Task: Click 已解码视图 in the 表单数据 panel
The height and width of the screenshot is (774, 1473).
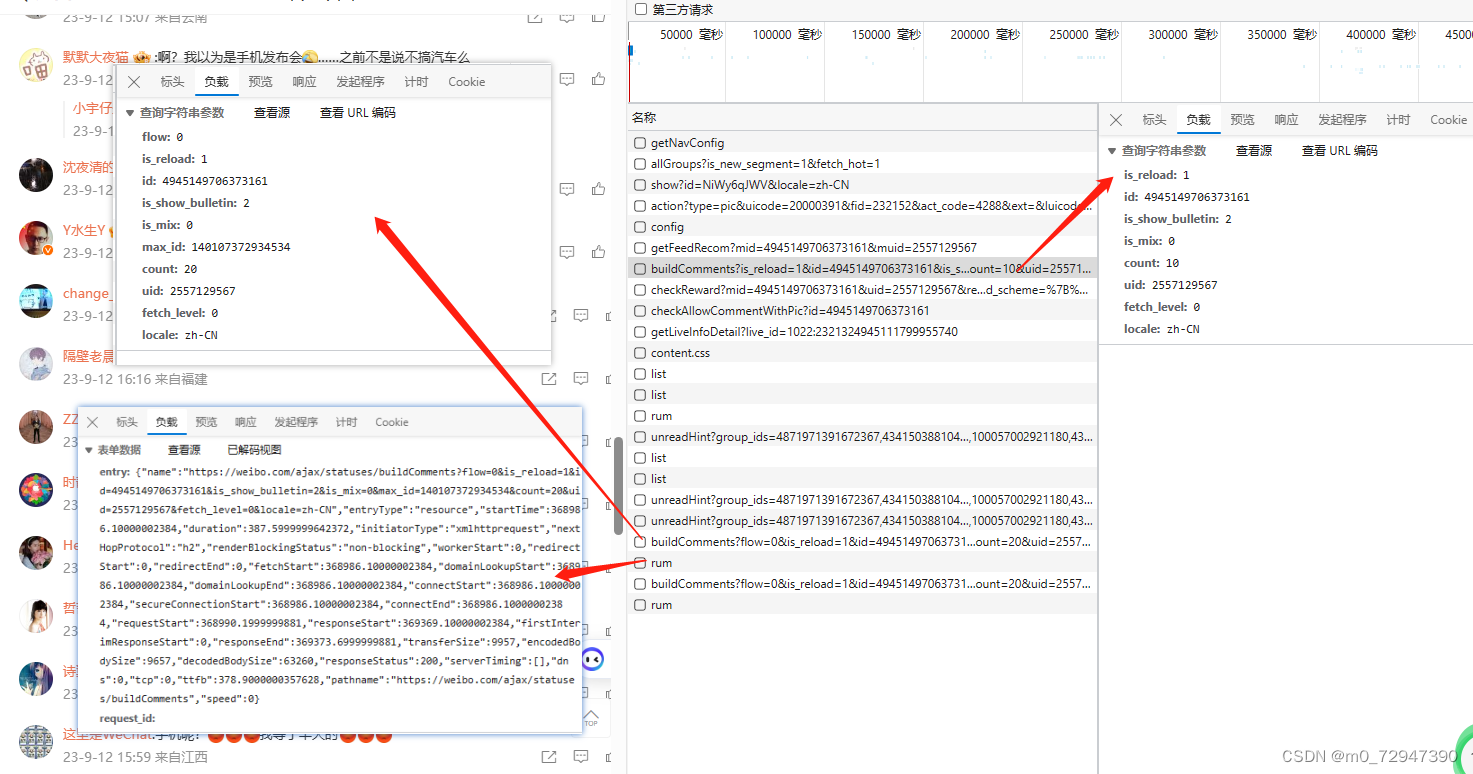Action: 254,450
